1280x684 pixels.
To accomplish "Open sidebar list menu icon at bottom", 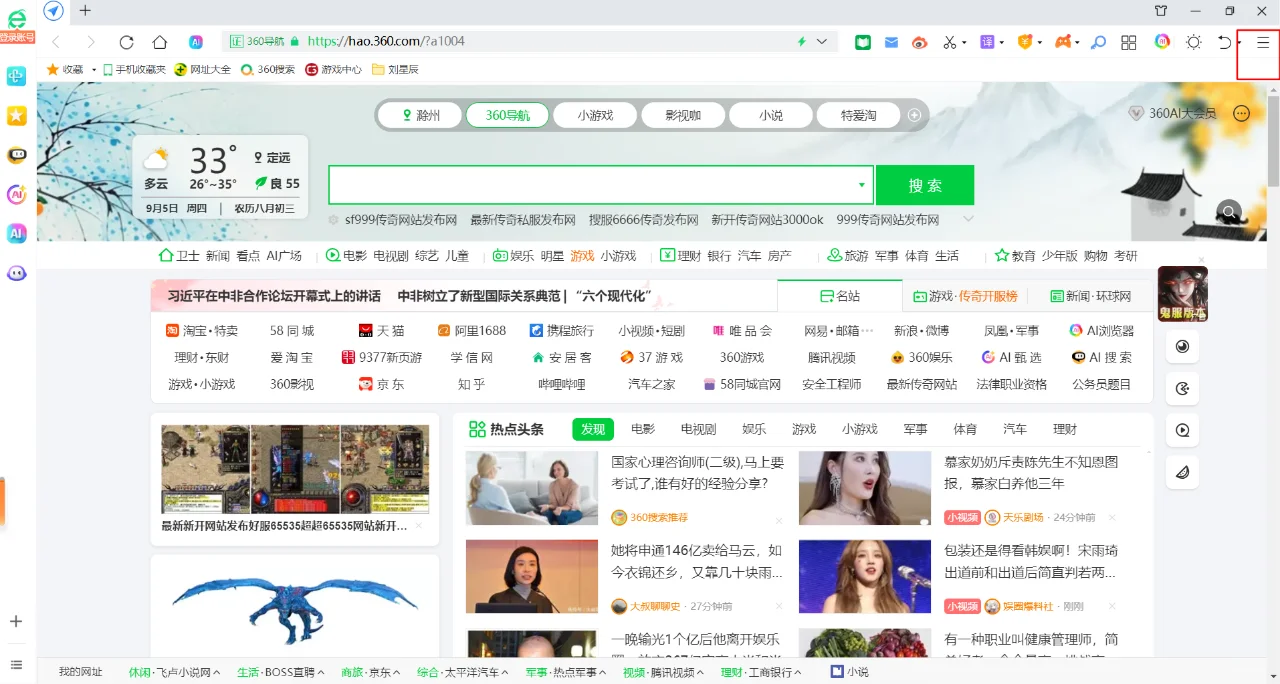I will [x=16, y=665].
